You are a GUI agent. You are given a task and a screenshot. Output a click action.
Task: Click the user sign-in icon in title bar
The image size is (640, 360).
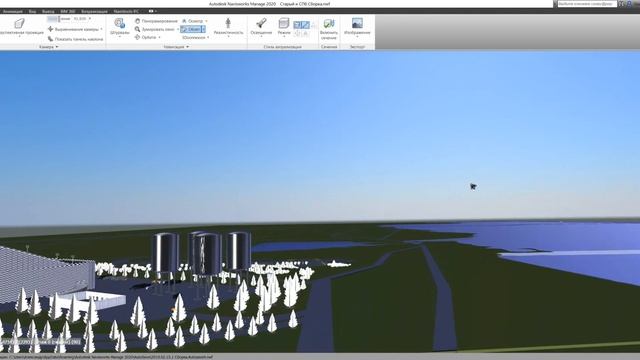click(630, 4)
